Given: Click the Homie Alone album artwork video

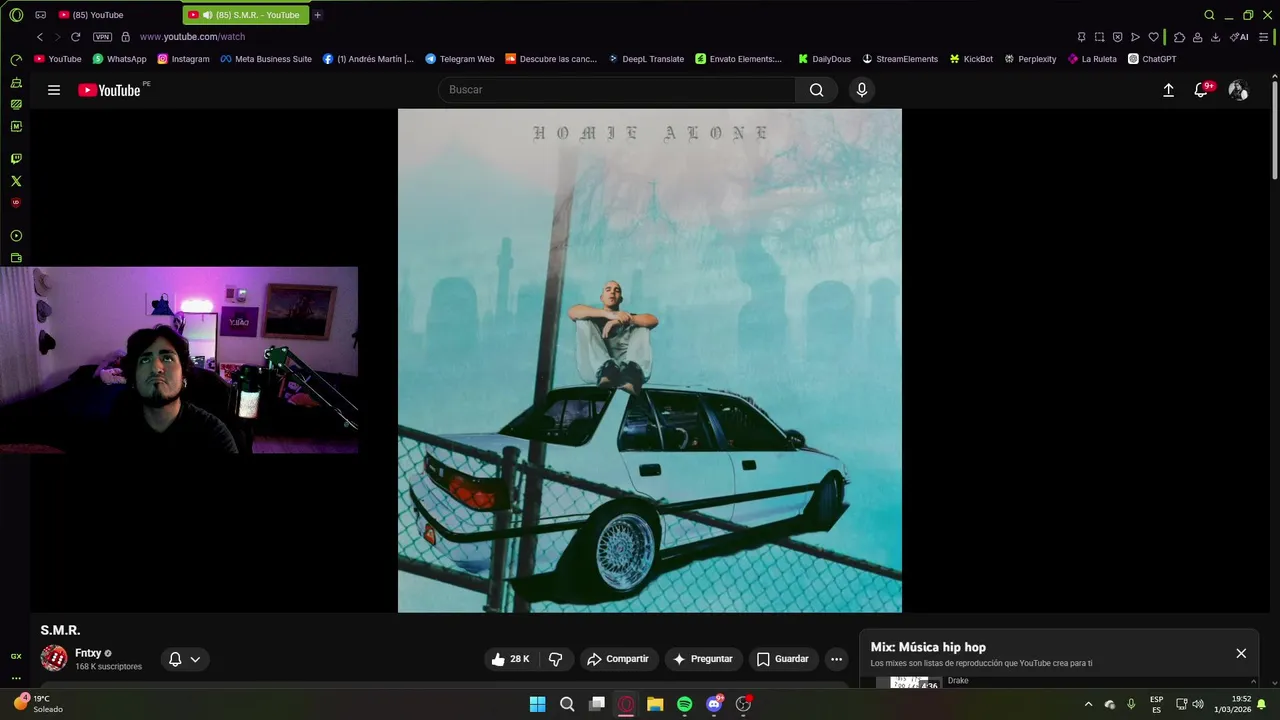Looking at the screenshot, I should point(650,361).
